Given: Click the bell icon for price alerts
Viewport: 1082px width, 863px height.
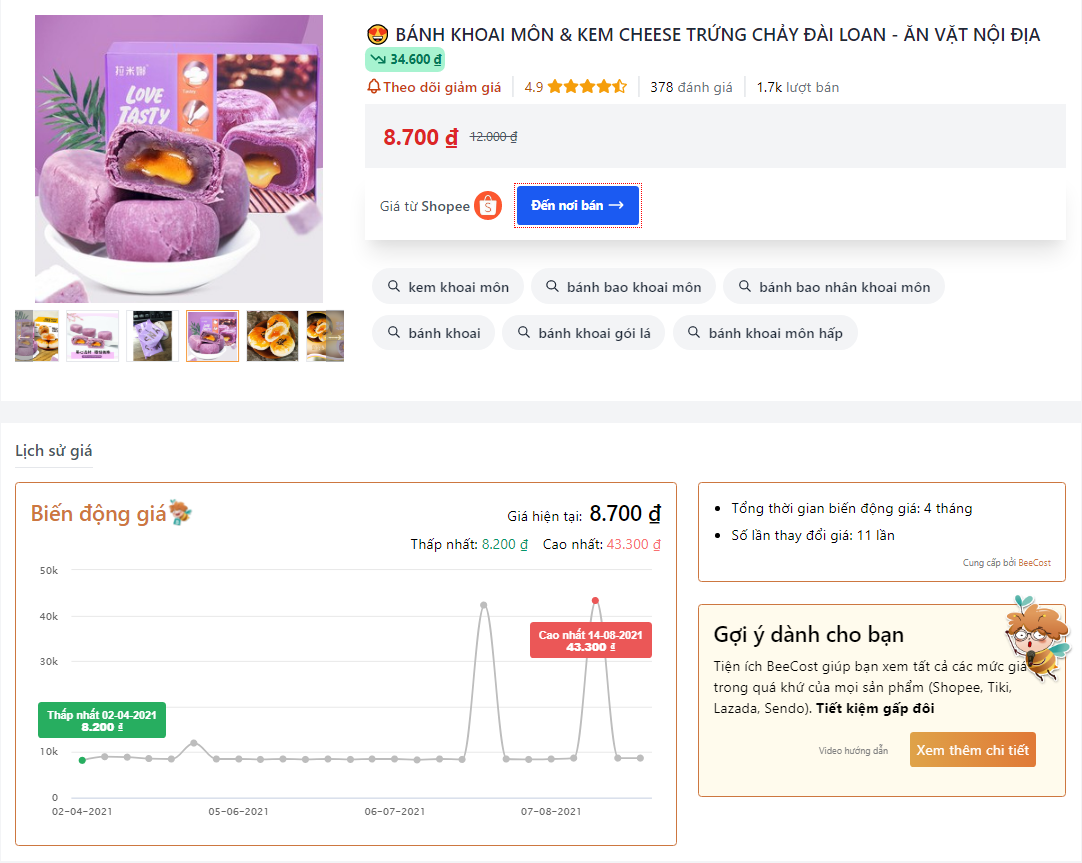Looking at the screenshot, I should tap(373, 87).
